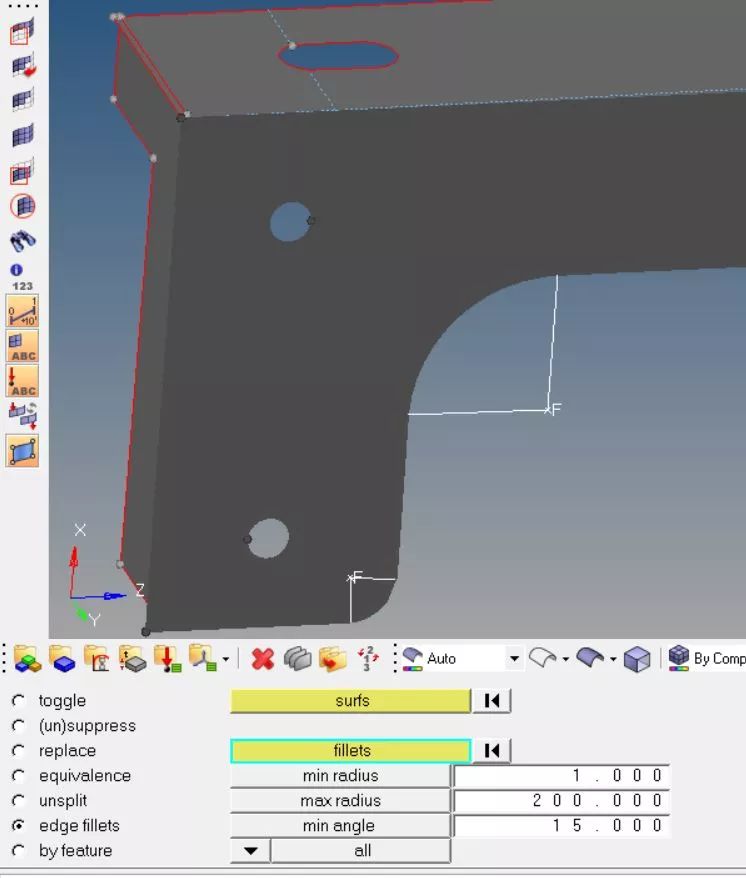The width and height of the screenshot is (746, 878).
Task: Click the red X delete icon
Action: coord(263,659)
